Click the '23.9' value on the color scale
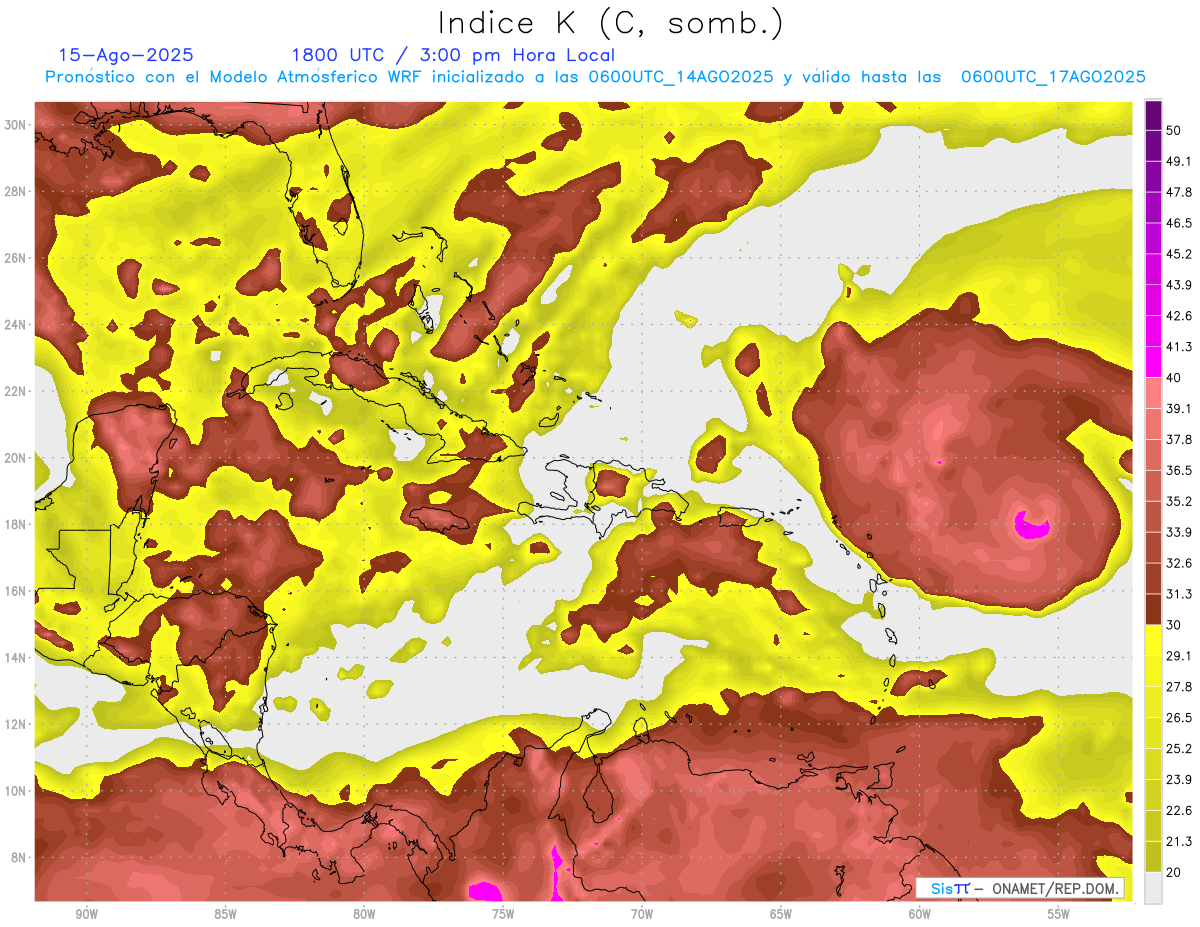Screen dimensions: 1200x927 [x=1178, y=780]
